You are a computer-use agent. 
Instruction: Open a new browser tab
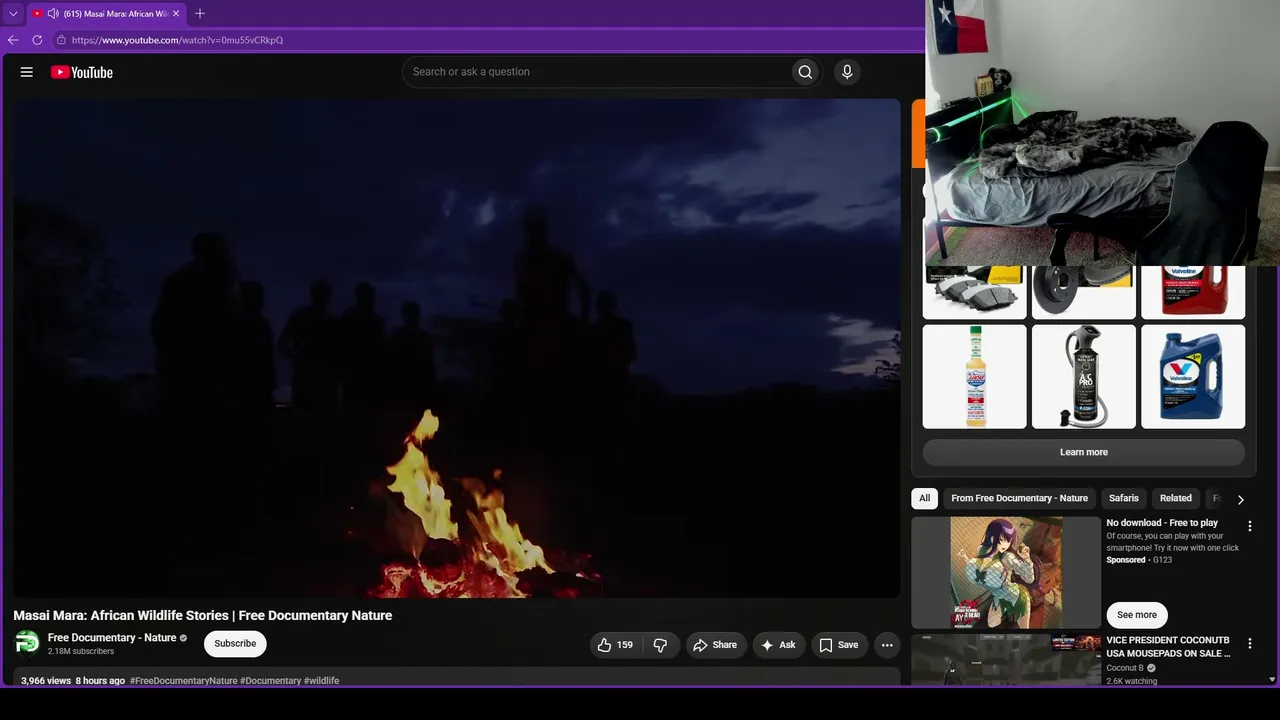click(x=200, y=14)
